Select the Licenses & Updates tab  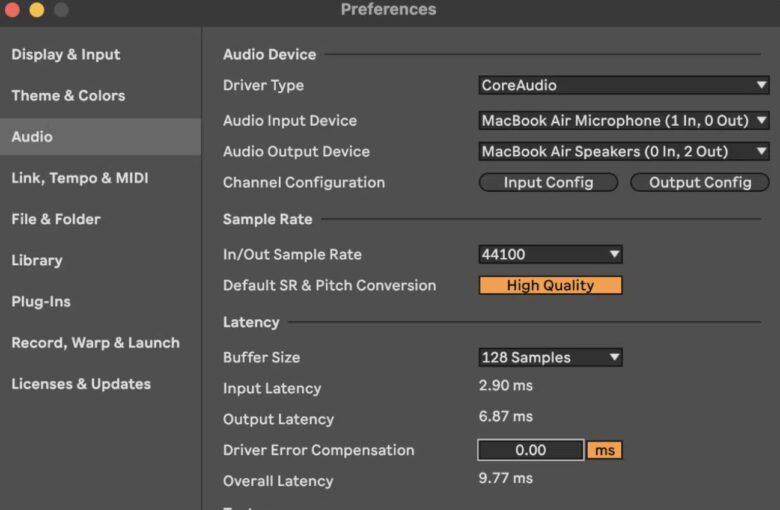pos(81,384)
